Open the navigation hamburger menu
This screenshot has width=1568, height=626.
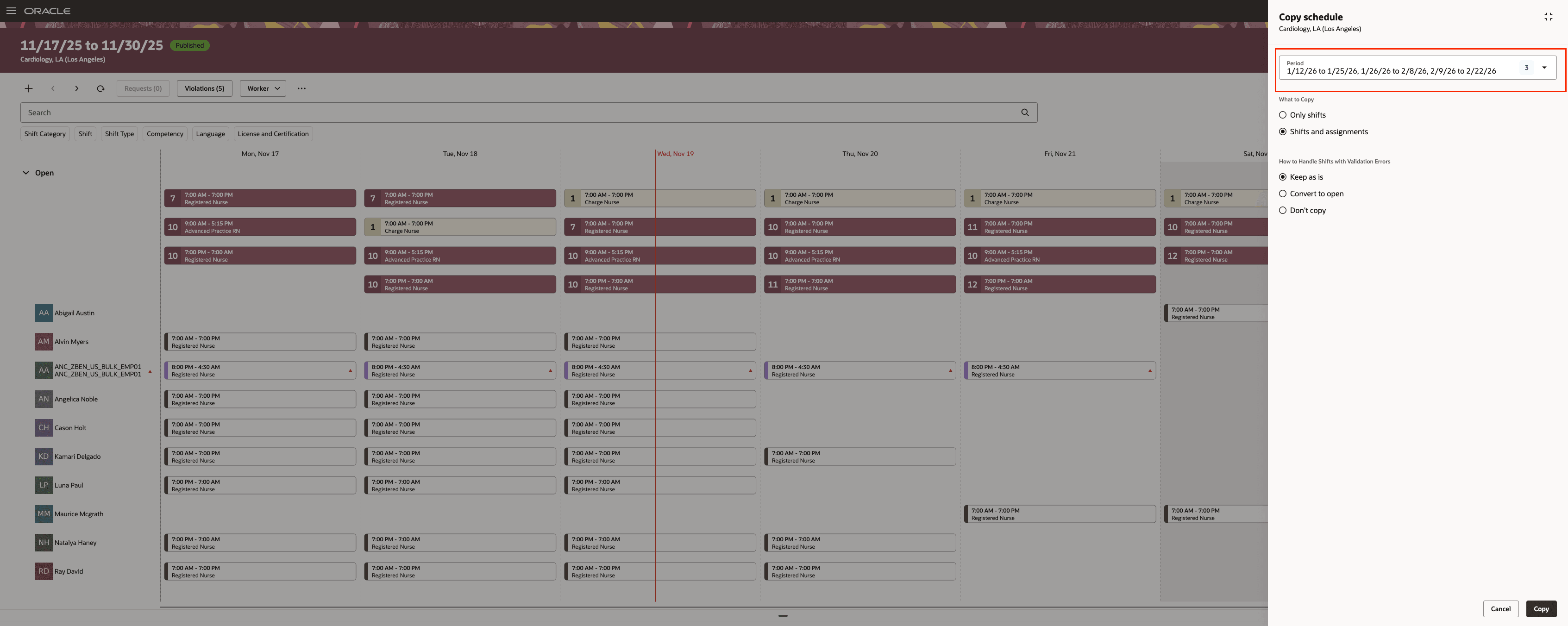[x=11, y=10]
